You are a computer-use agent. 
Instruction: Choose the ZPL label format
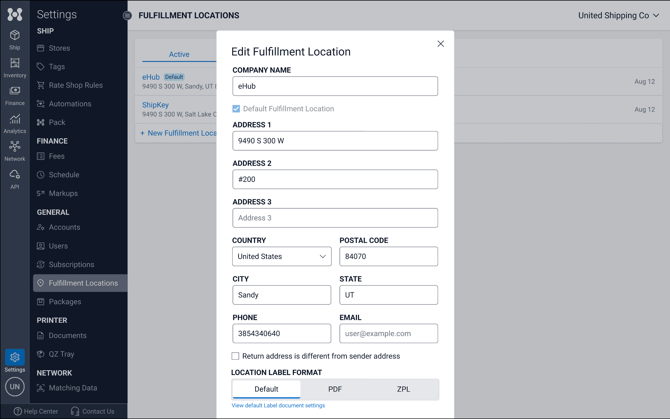pos(403,389)
